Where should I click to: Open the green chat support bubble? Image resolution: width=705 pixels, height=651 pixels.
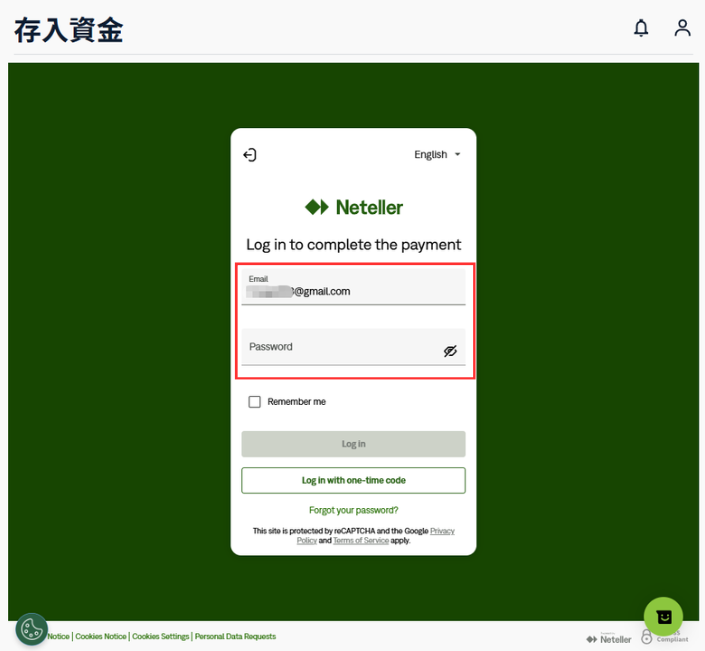point(663,617)
